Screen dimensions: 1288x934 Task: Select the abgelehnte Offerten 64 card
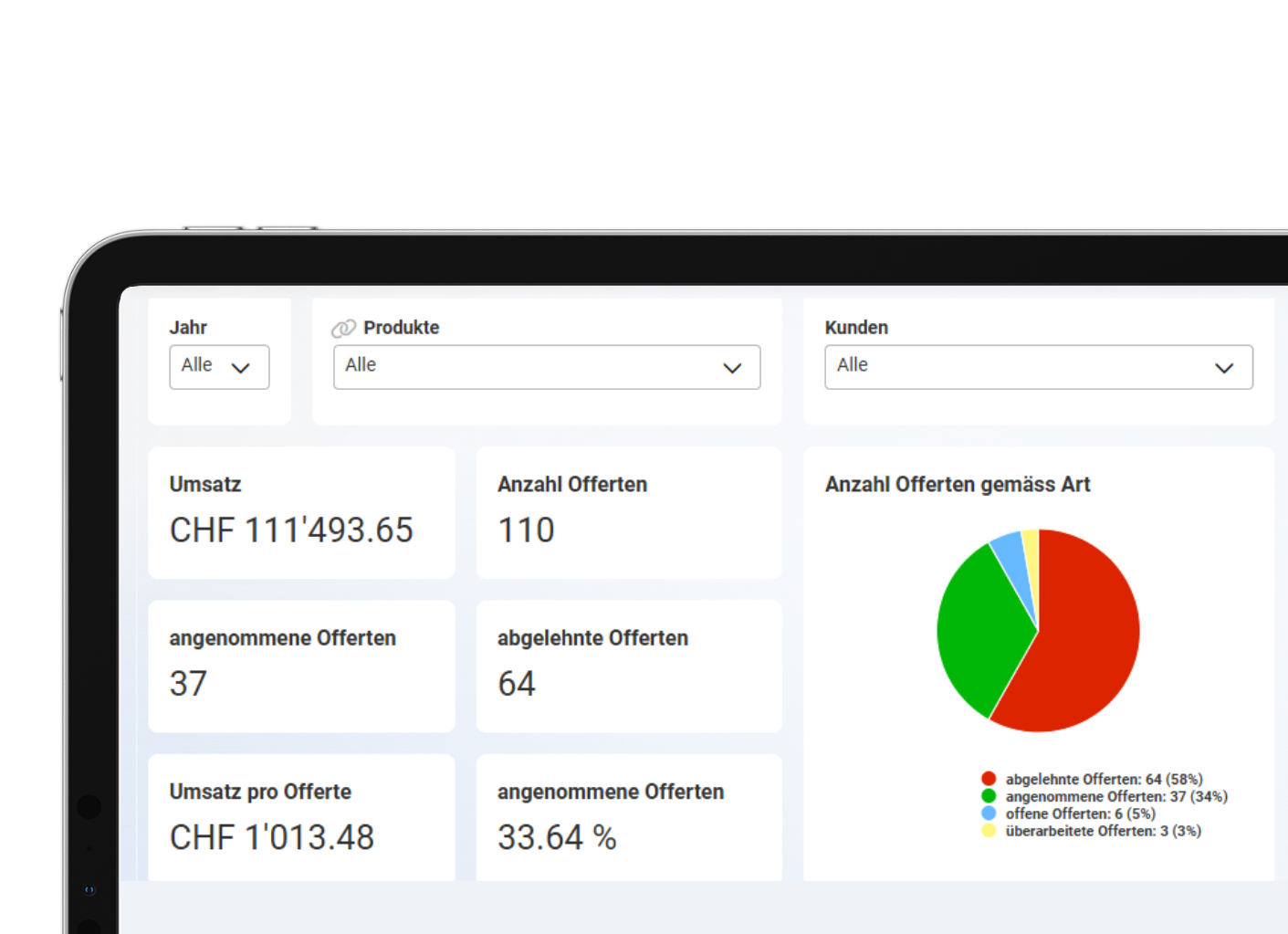[x=628, y=666]
